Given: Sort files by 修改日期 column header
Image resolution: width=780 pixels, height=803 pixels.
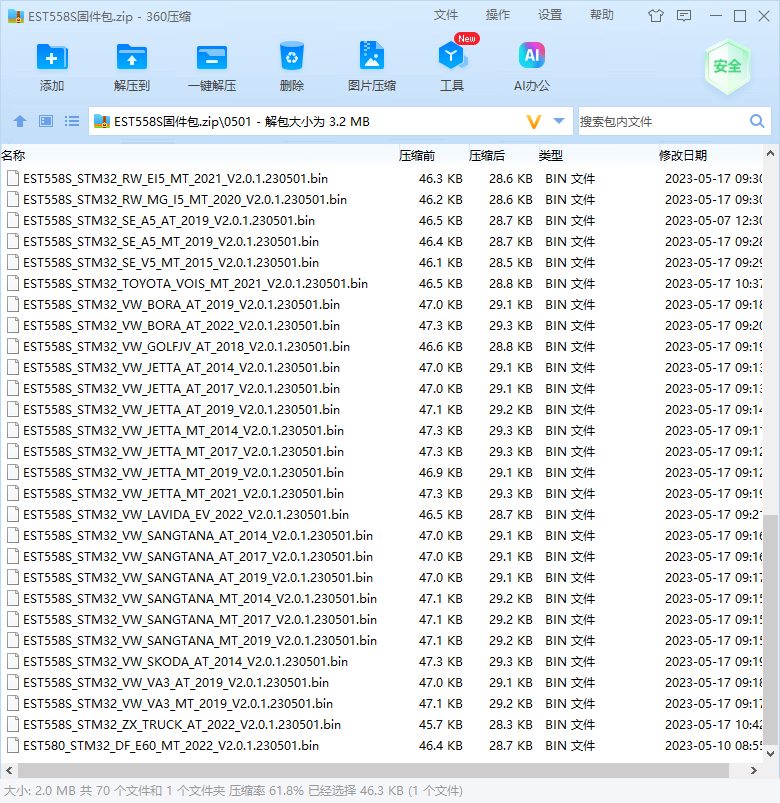Looking at the screenshot, I should coord(682,155).
